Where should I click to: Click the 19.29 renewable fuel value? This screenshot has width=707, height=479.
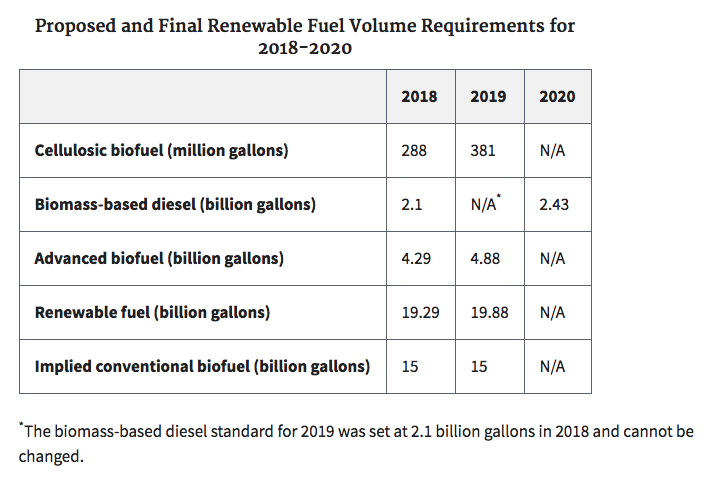coord(420,313)
